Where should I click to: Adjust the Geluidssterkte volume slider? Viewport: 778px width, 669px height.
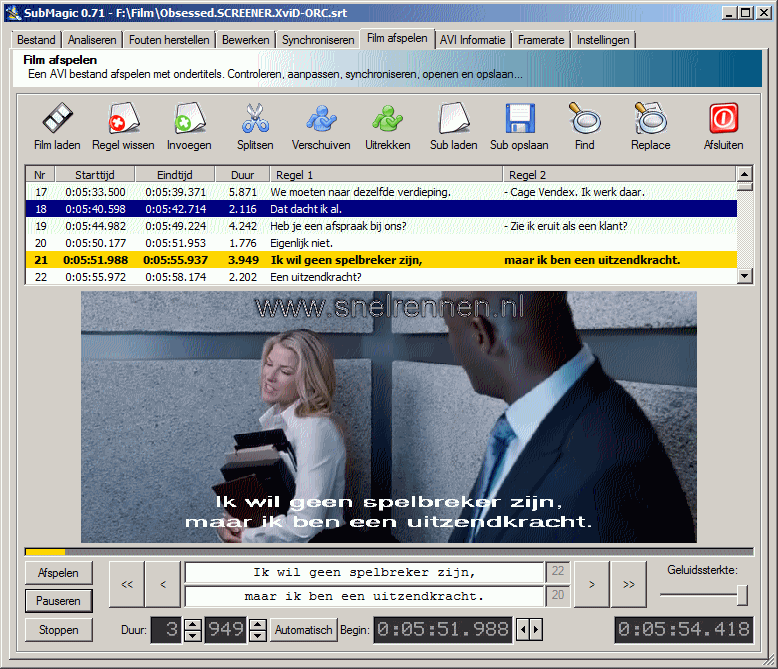click(x=742, y=595)
